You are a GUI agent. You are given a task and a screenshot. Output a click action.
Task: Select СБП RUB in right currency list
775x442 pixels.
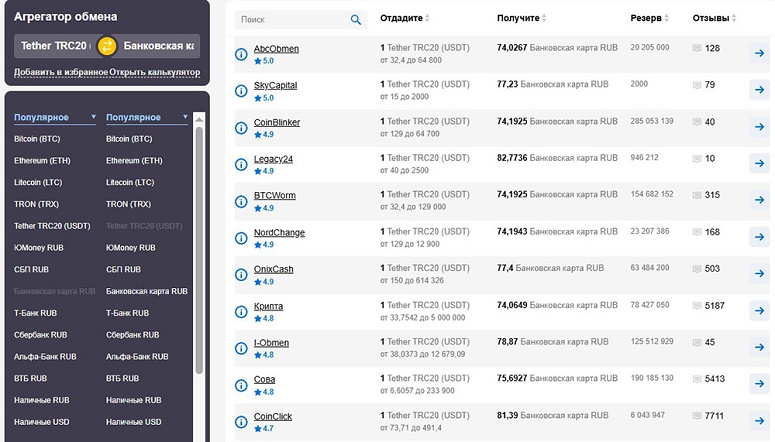(124, 269)
